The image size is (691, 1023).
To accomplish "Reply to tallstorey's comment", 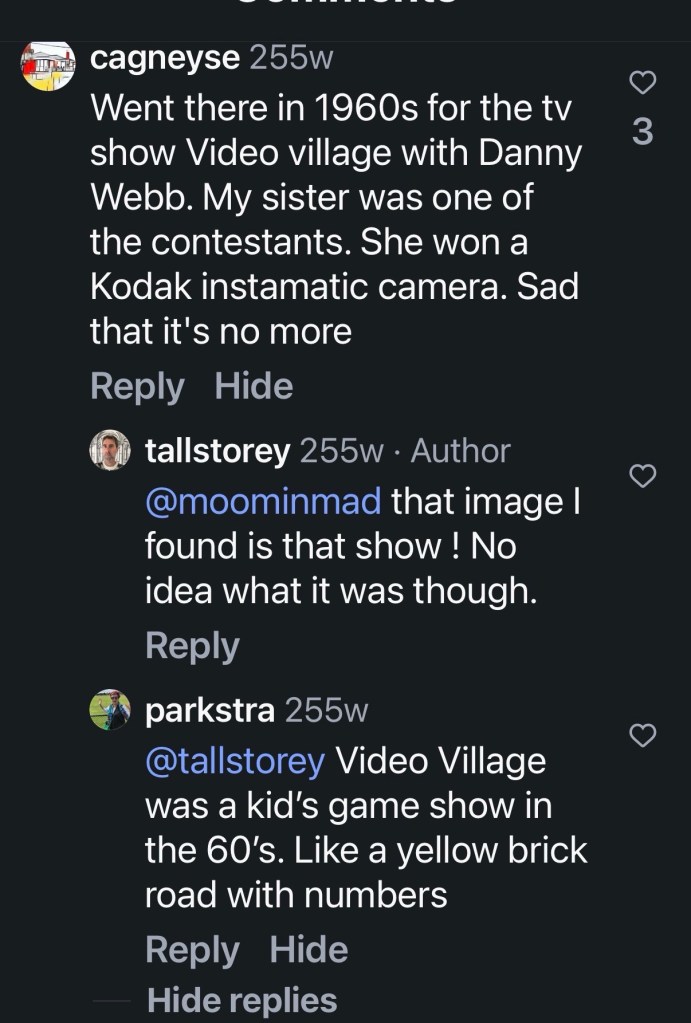I will (x=192, y=645).
